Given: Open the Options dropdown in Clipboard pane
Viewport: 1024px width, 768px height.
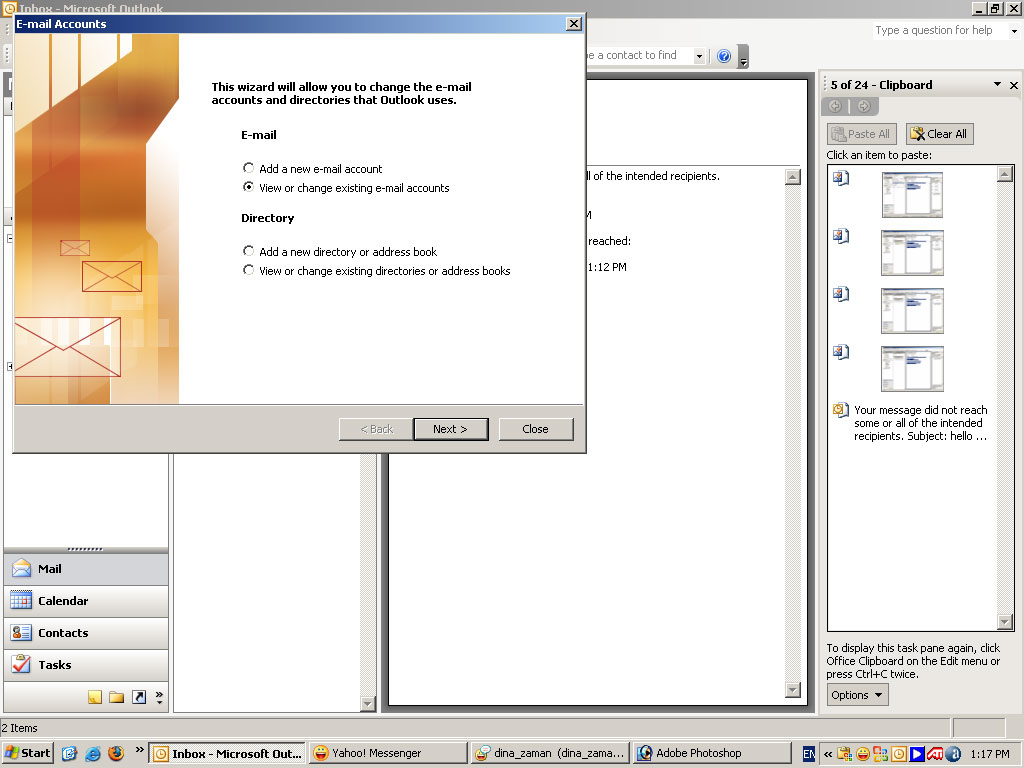Looking at the screenshot, I should tap(857, 695).
